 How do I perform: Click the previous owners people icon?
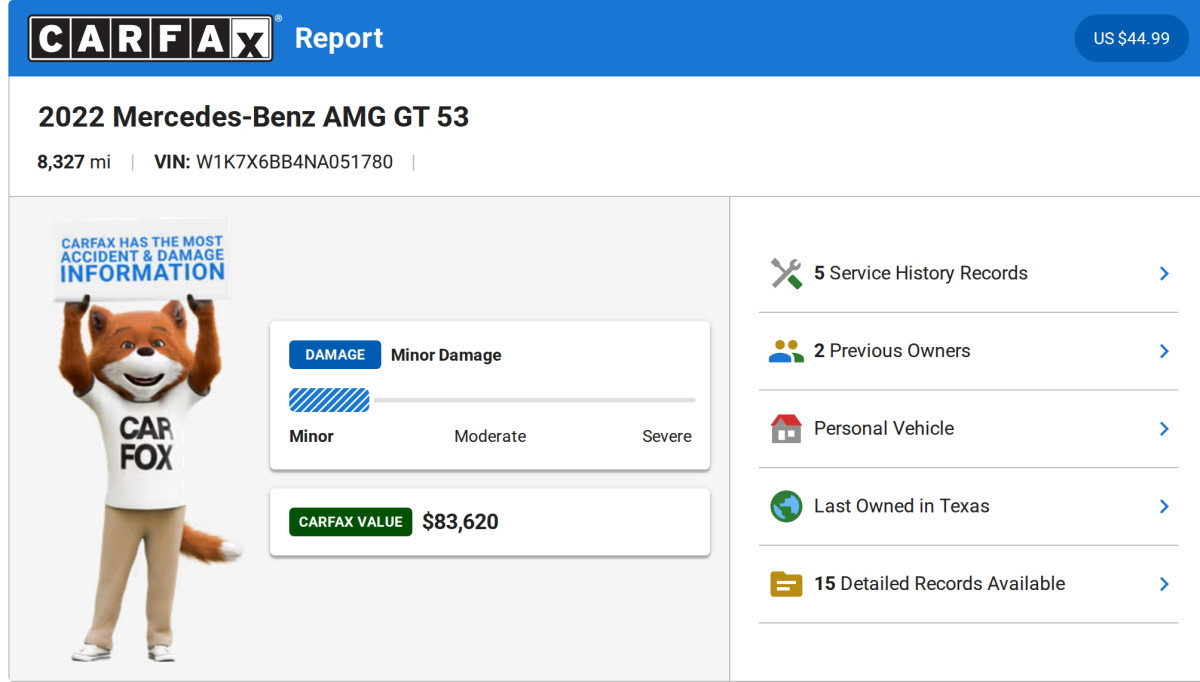pyautogui.click(x=786, y=351)
